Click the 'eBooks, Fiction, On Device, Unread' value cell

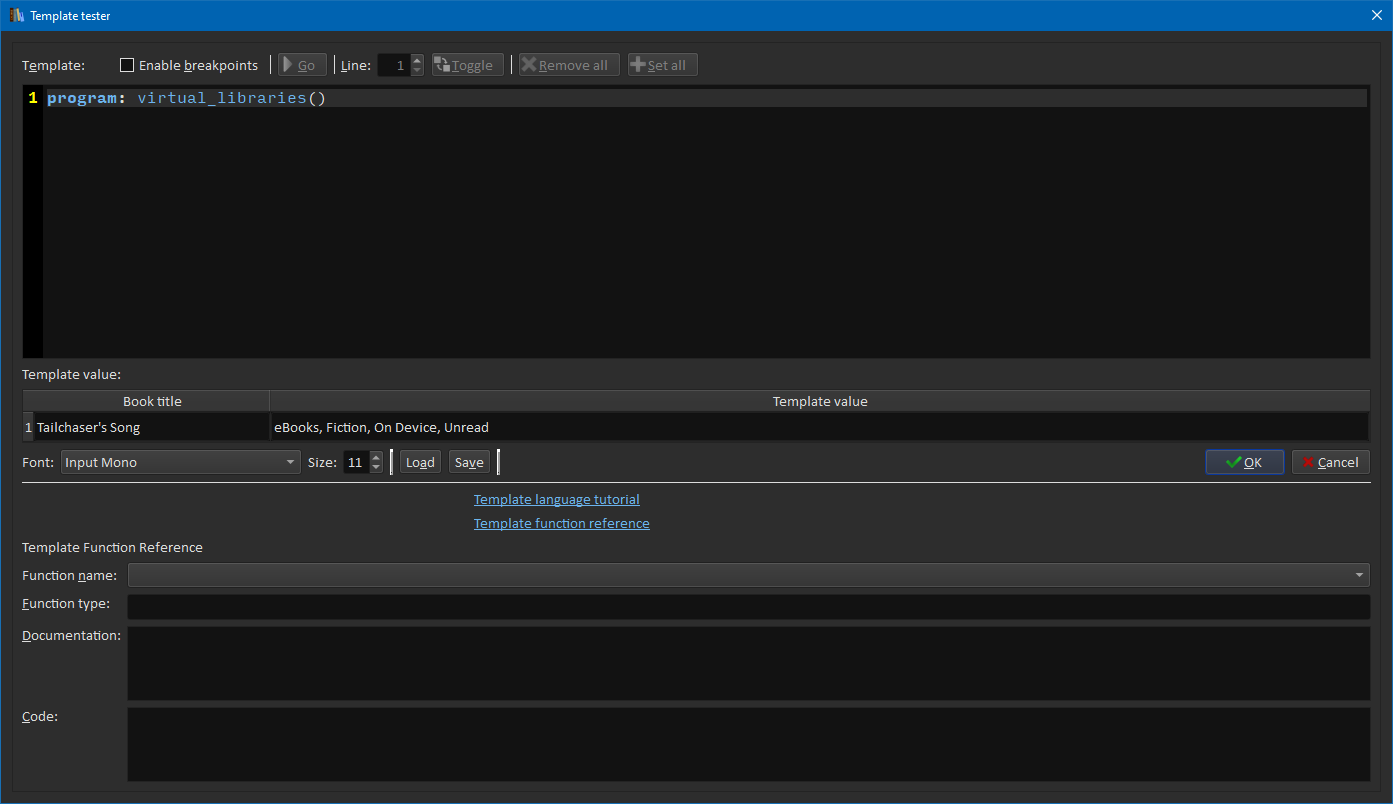point(820,427)
